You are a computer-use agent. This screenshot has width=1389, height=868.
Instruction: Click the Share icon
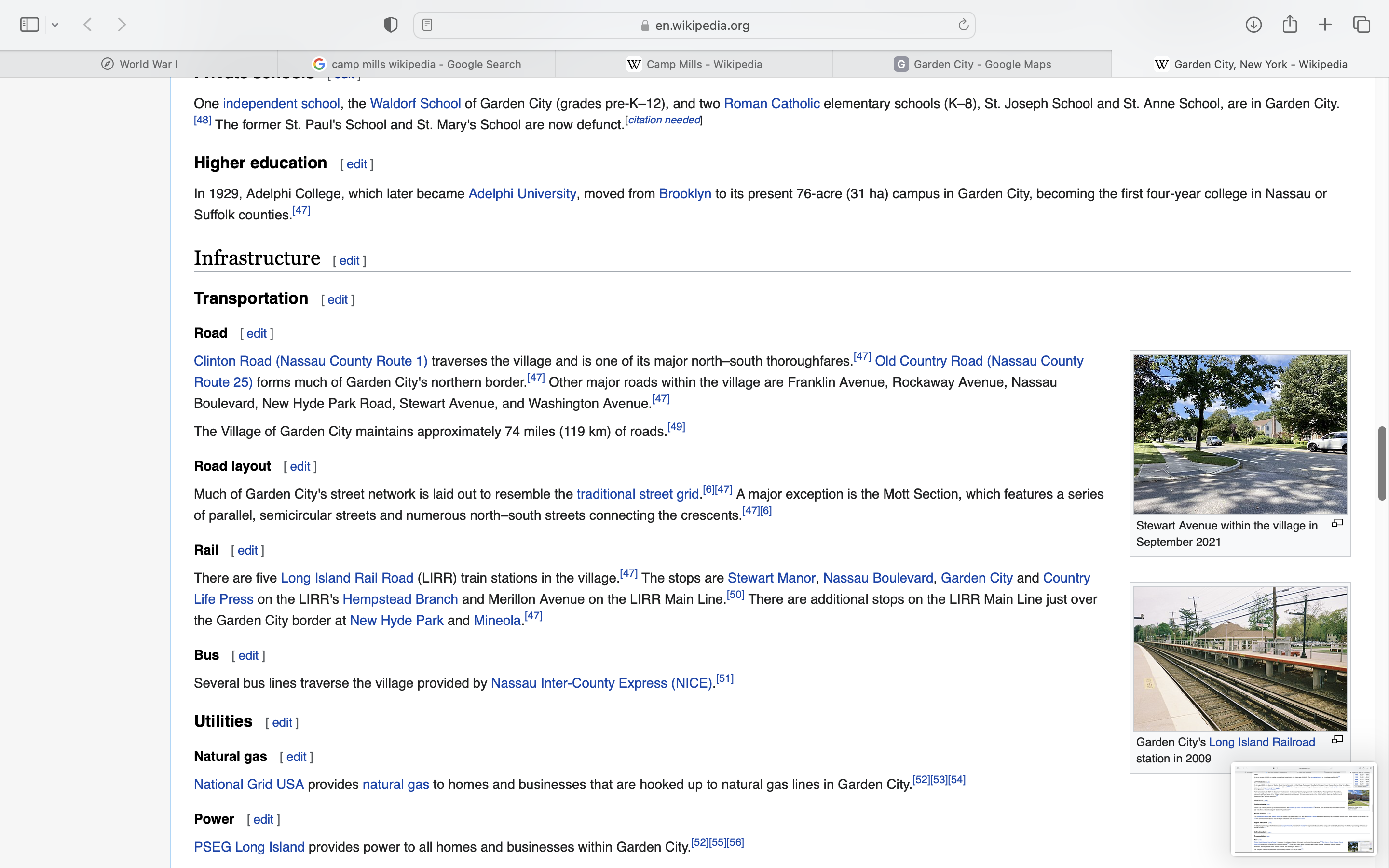pyautogui.click(x=1290, y=25)
